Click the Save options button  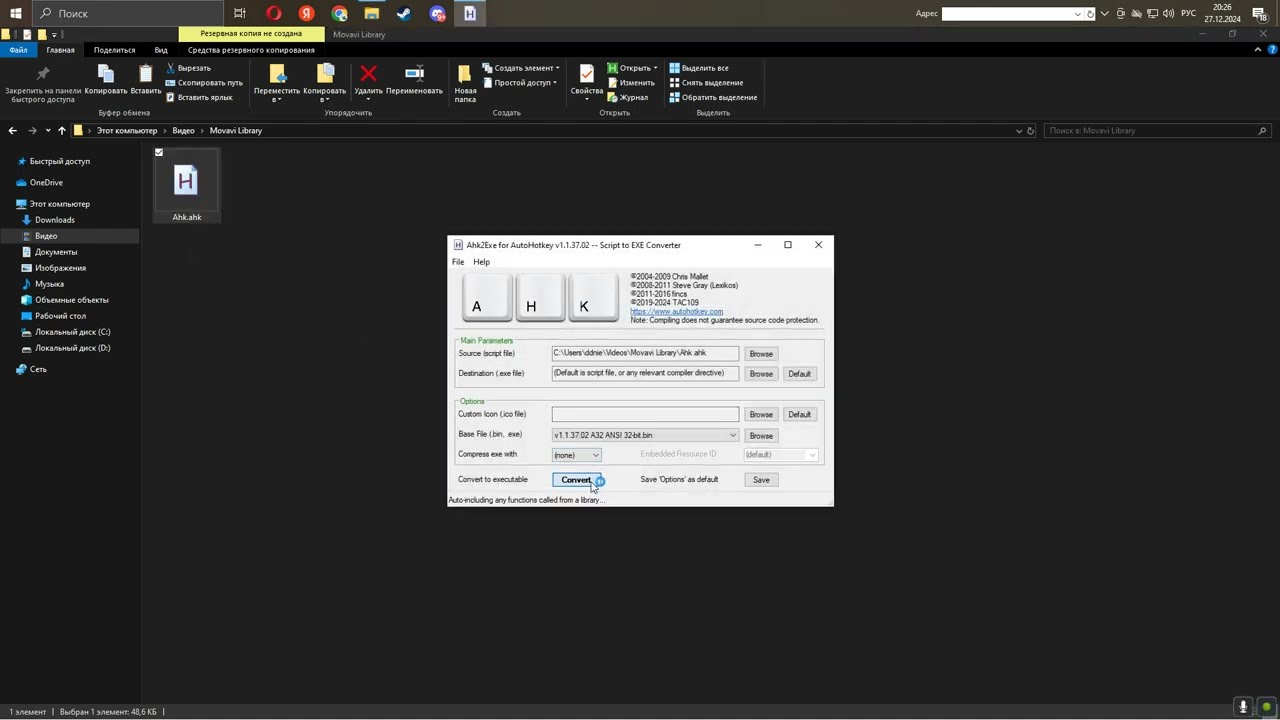761,480
